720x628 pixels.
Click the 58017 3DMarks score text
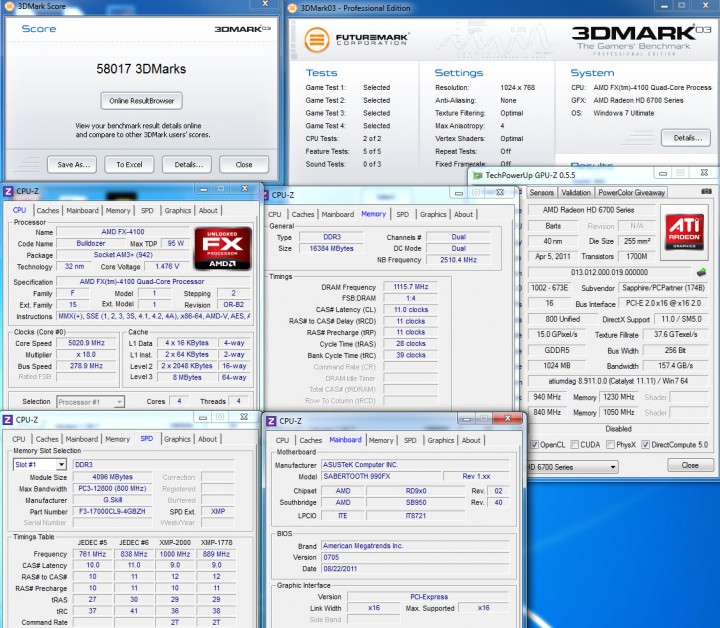[x=141, y=69]
